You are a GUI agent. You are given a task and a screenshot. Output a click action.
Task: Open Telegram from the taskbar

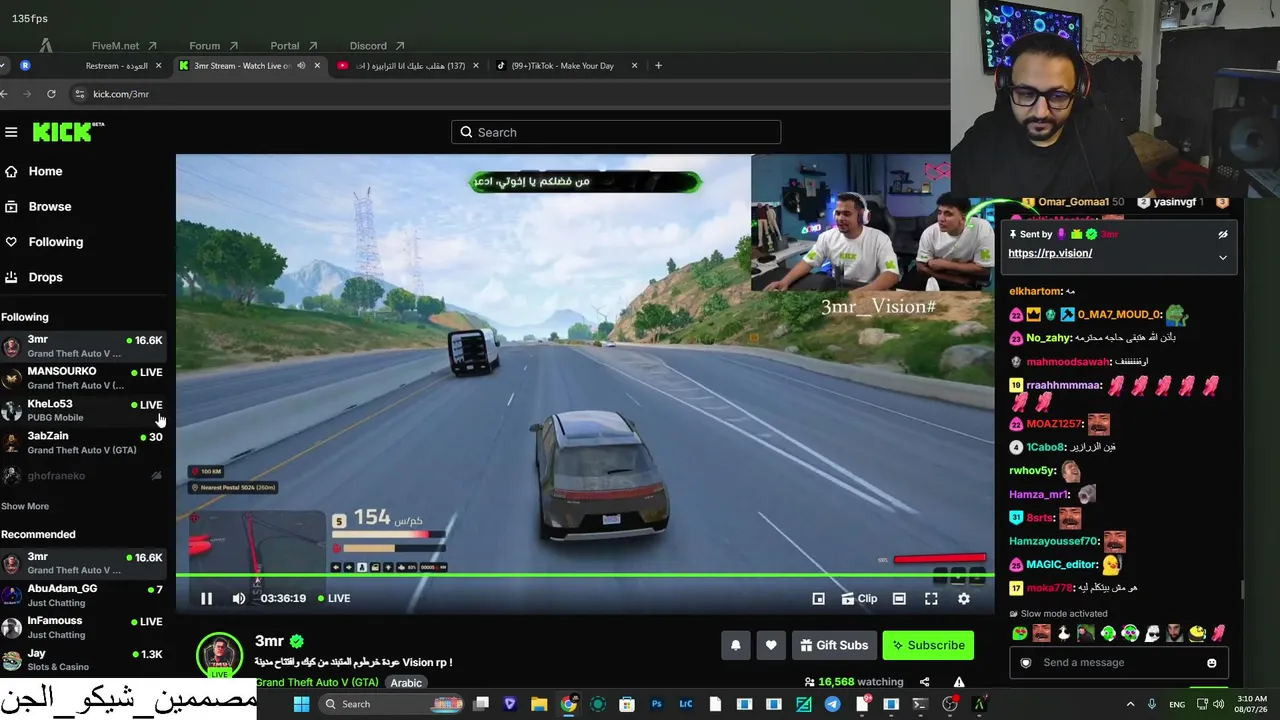coord(832,704)
